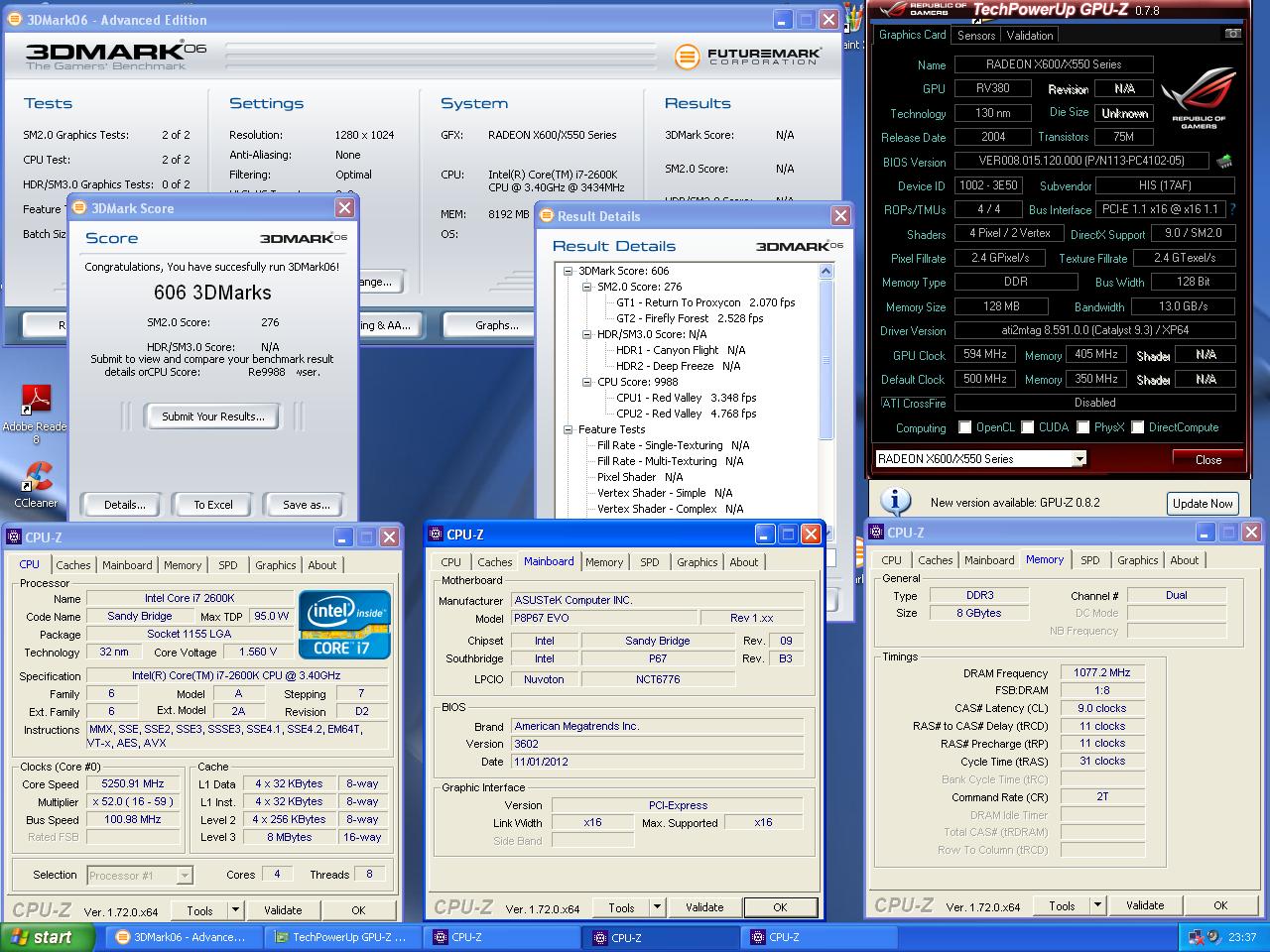
Task: Close the 3DMark Score dialog
Action: coord(344,207)
